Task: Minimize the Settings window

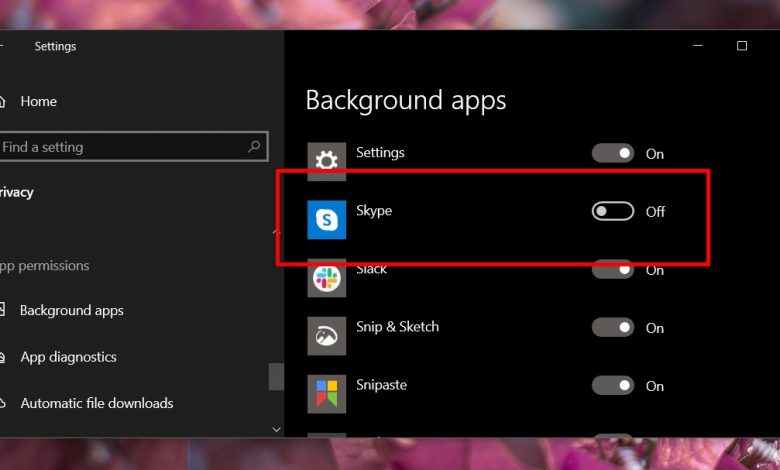Action: click(698, 46)
